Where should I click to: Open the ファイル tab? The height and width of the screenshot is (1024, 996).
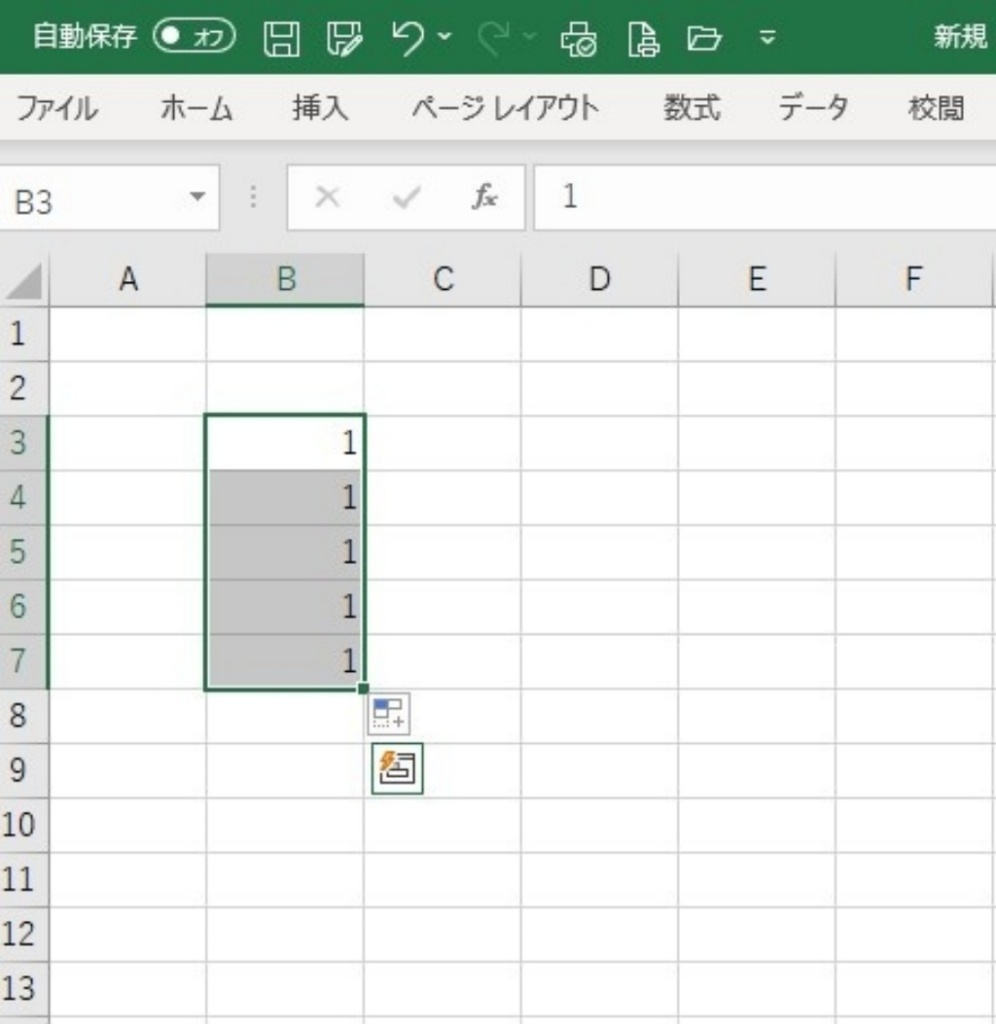pyautogui.click(x=57, y=108)
